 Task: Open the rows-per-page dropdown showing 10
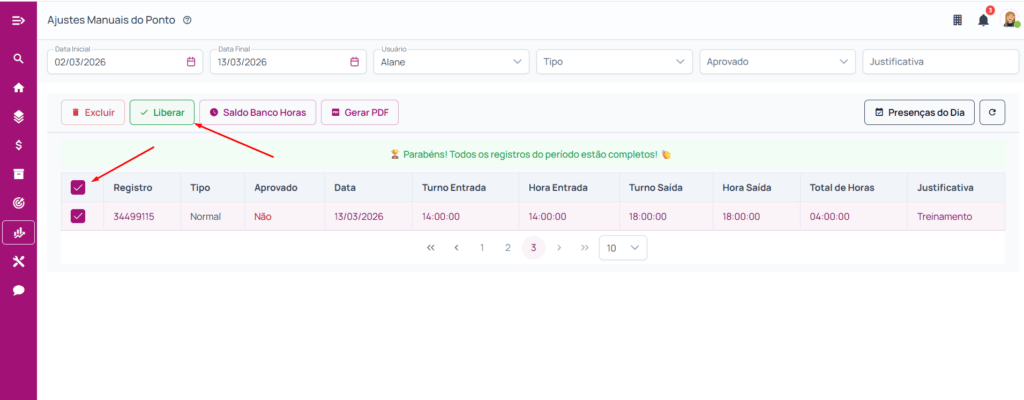pos(622,247)
